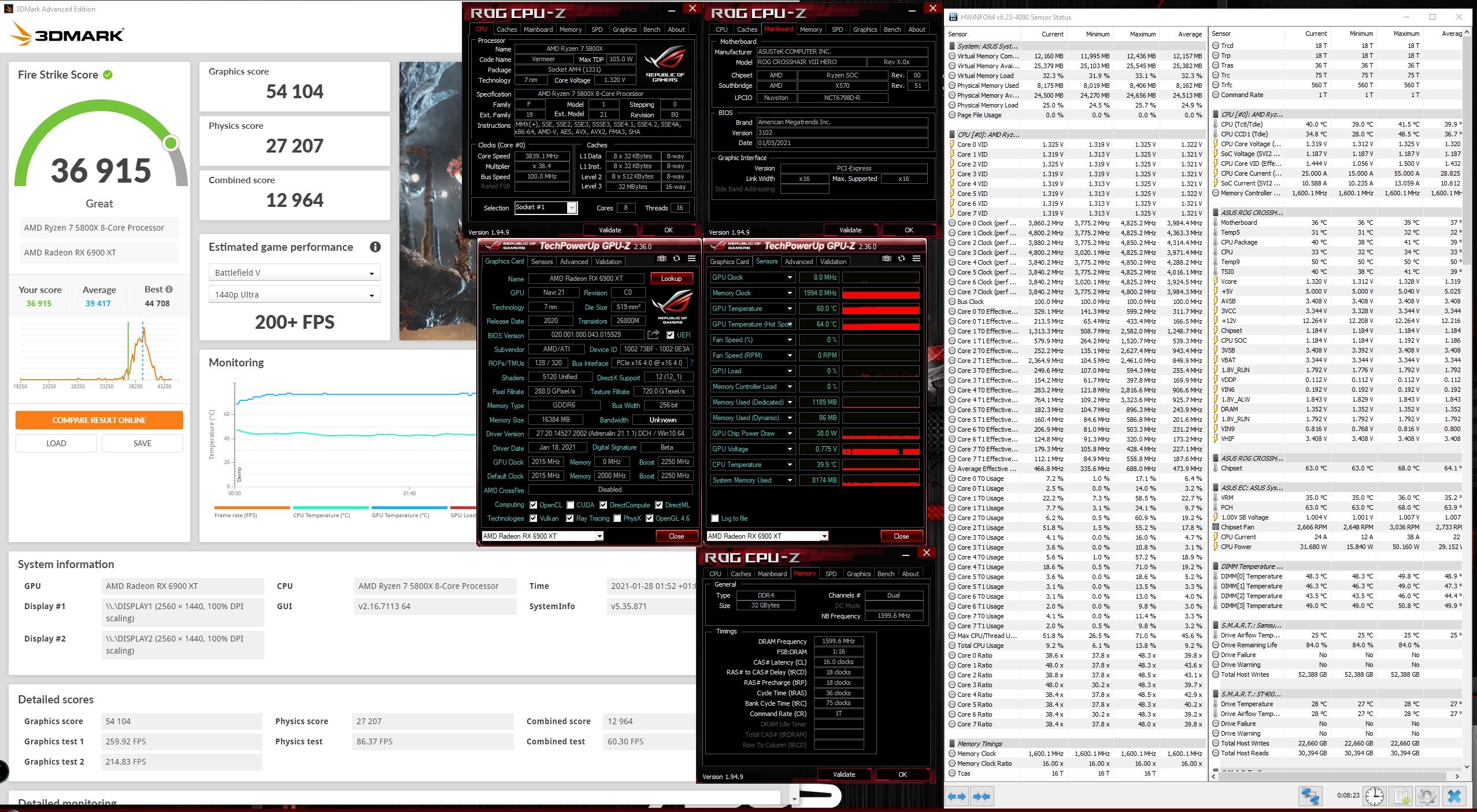The width and height of the screenshot is (1477, 812).
Task: Open HWiNFO sensor settings gear
Action: click(x=1427, y=796)
